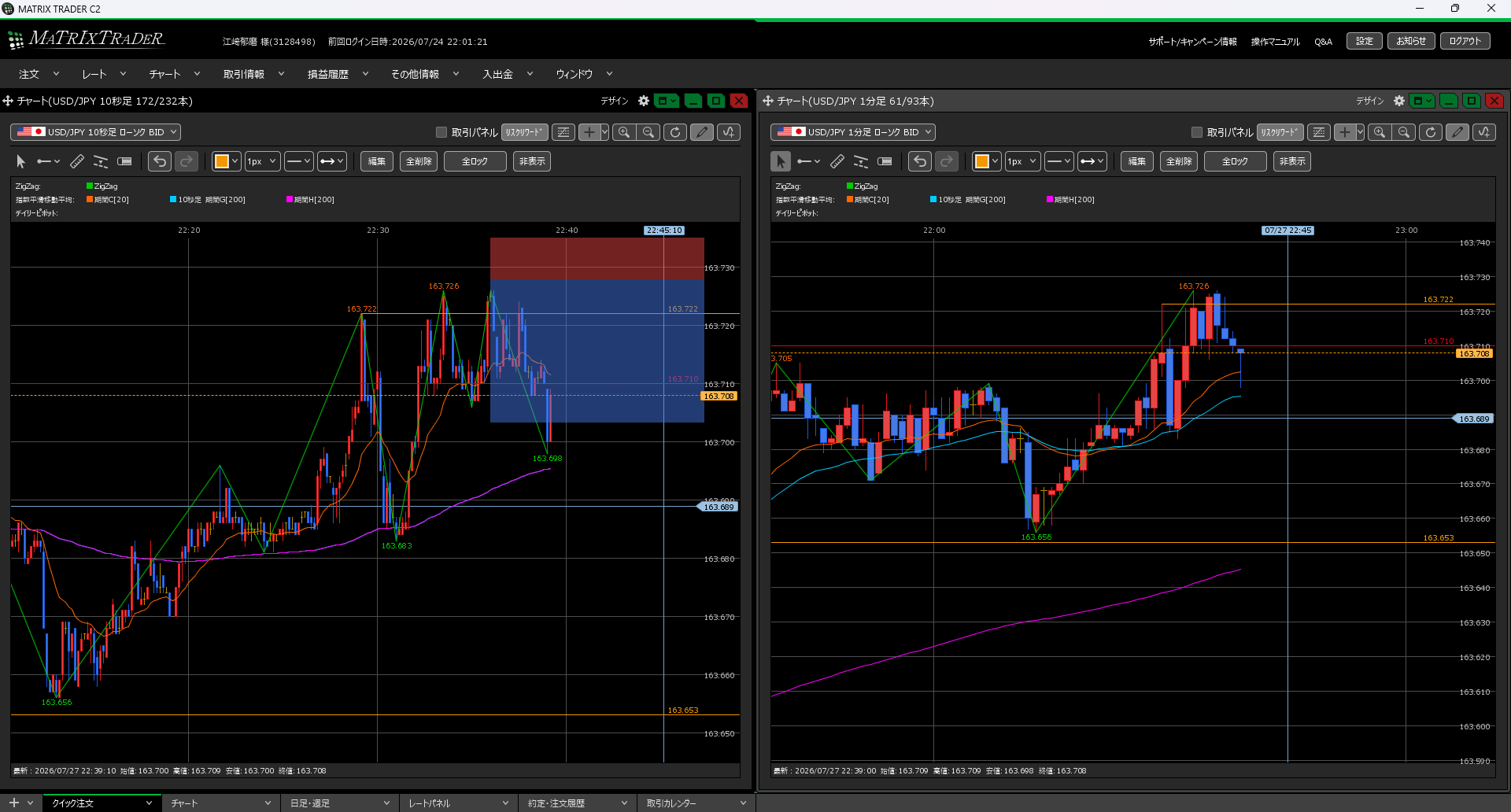Open USD/JPY 1分足 ローソク BID selector
This screenshot has height=812, width=1511.
click(853, 132)
